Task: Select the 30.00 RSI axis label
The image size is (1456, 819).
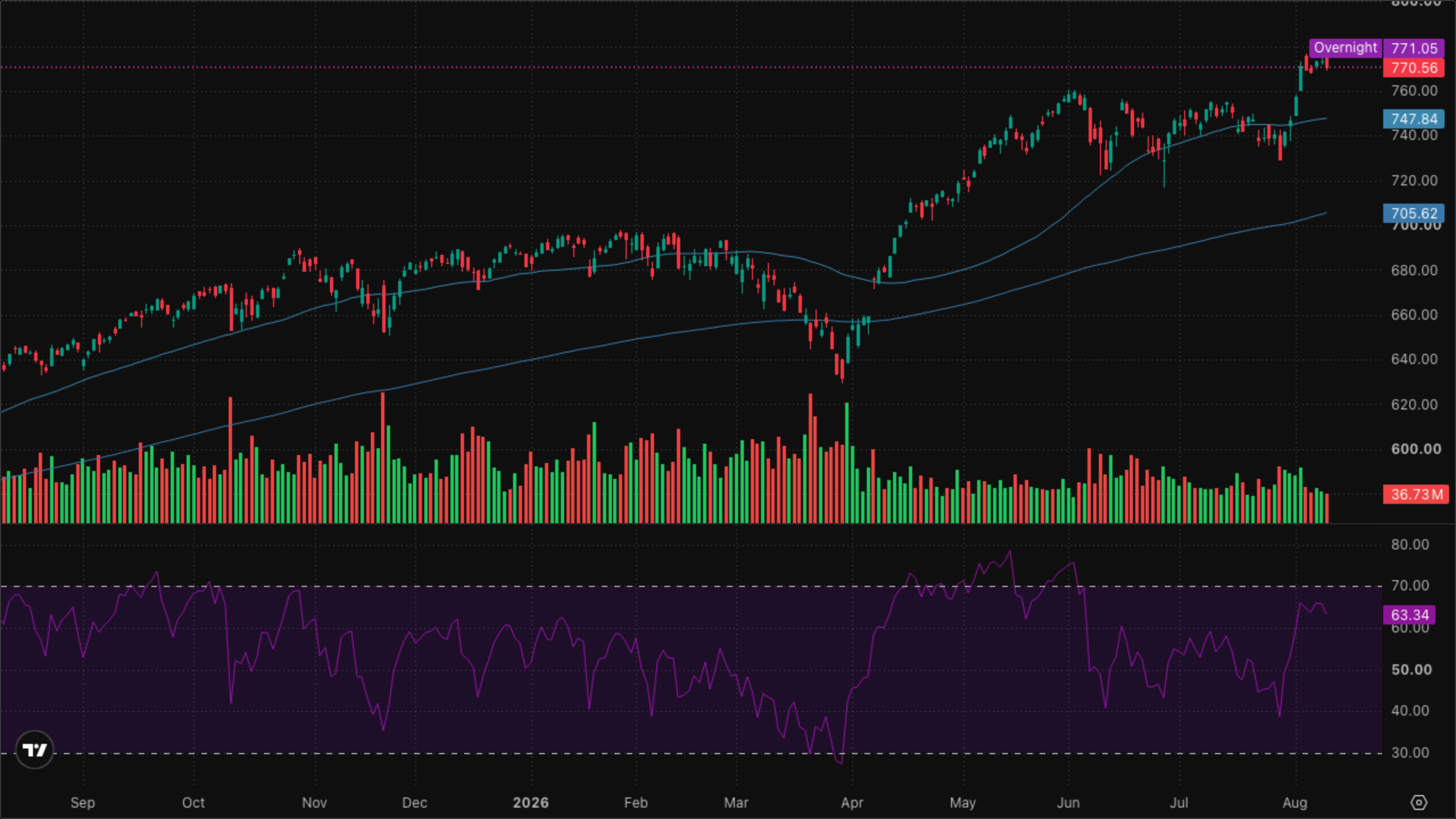Action: point(1410,753)
